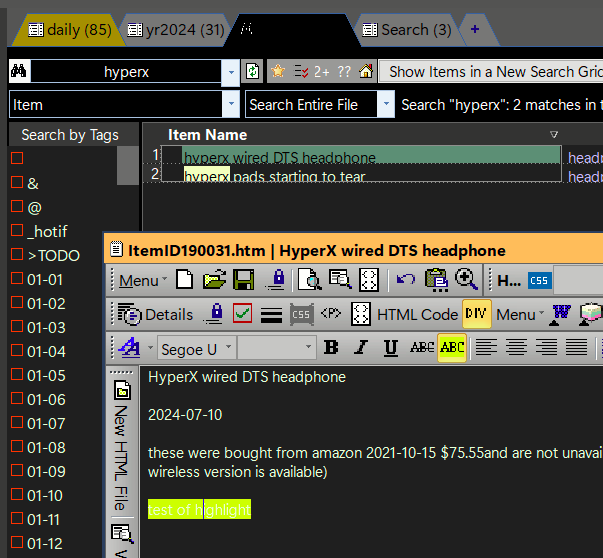Viewport: 603px width, 558px height.
Task: Click the Details button
Action: (x=155, y=315)
